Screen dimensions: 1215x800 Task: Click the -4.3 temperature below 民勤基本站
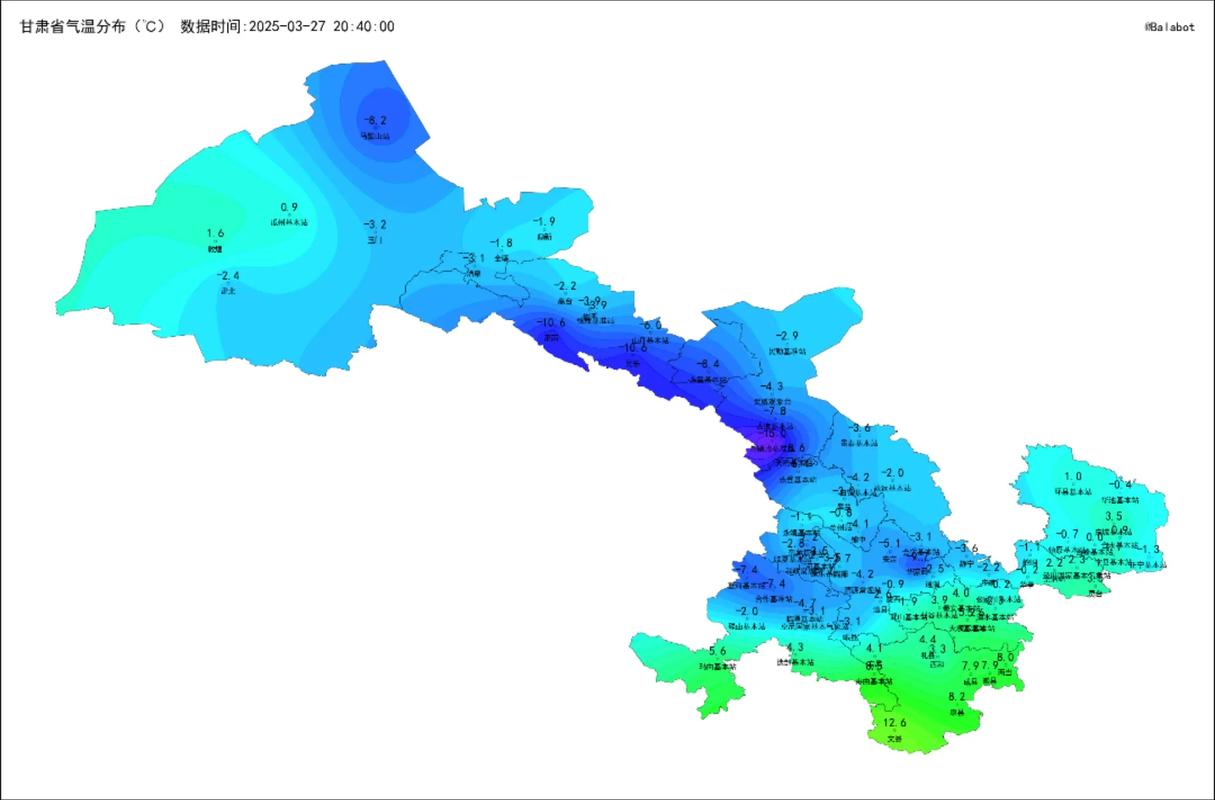(772, 387)
